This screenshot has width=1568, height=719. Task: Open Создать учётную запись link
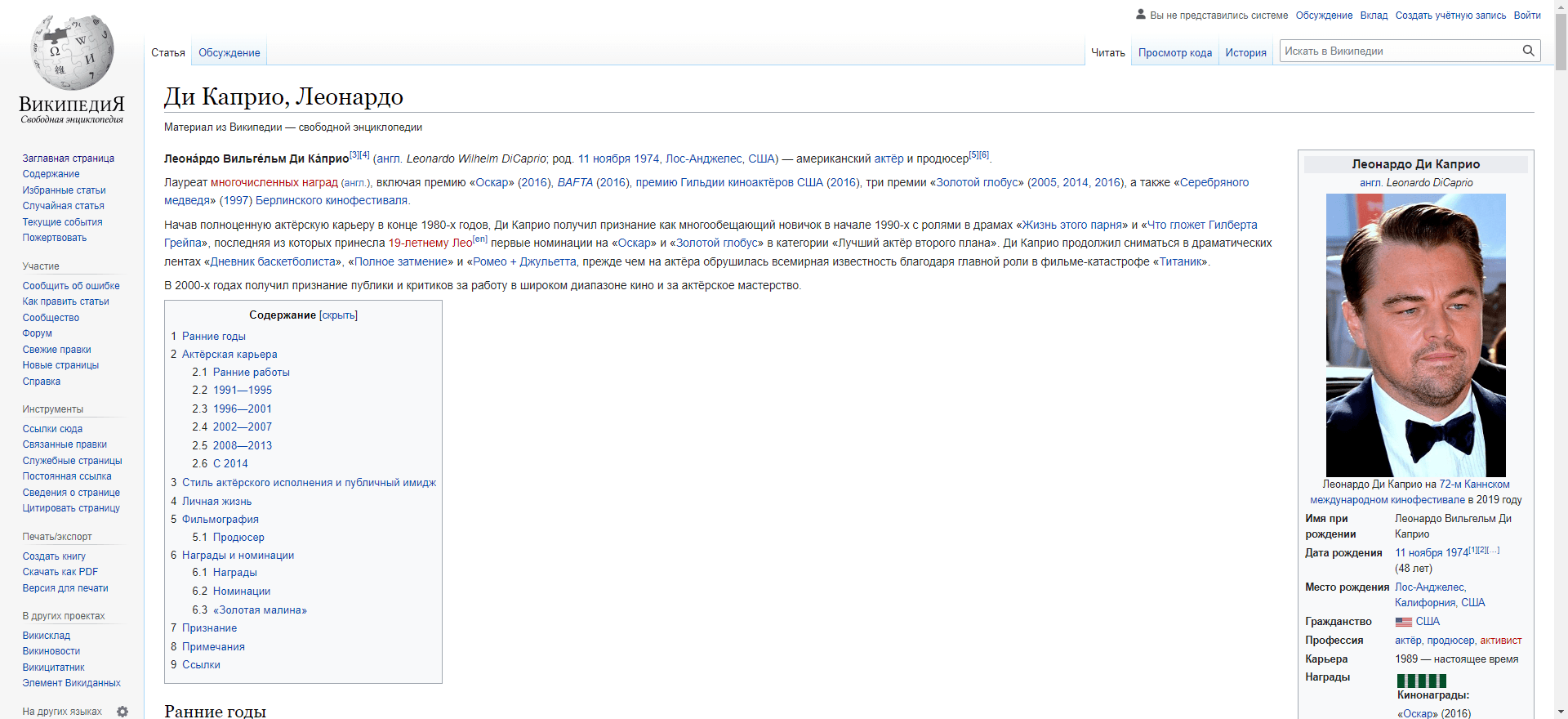click(1450, 15)
